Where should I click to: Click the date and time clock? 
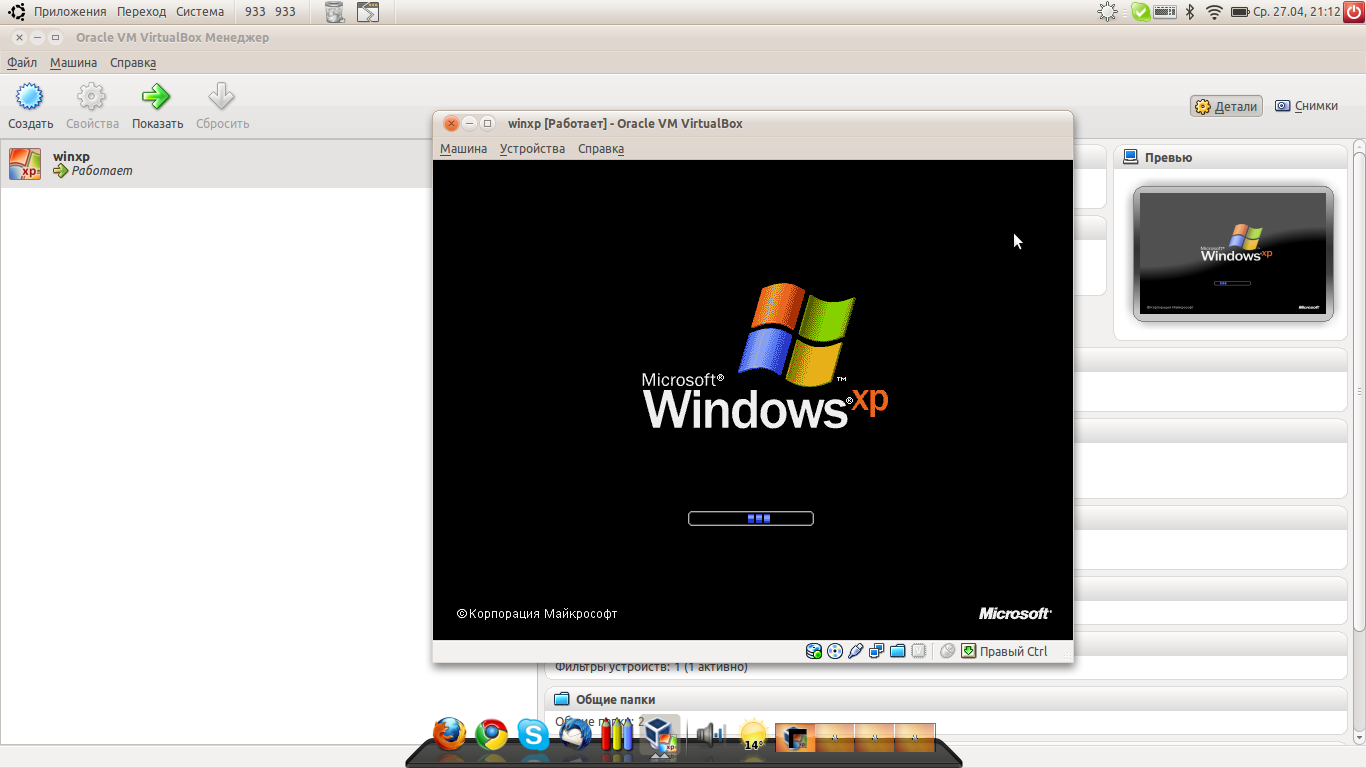point(1297,12)
